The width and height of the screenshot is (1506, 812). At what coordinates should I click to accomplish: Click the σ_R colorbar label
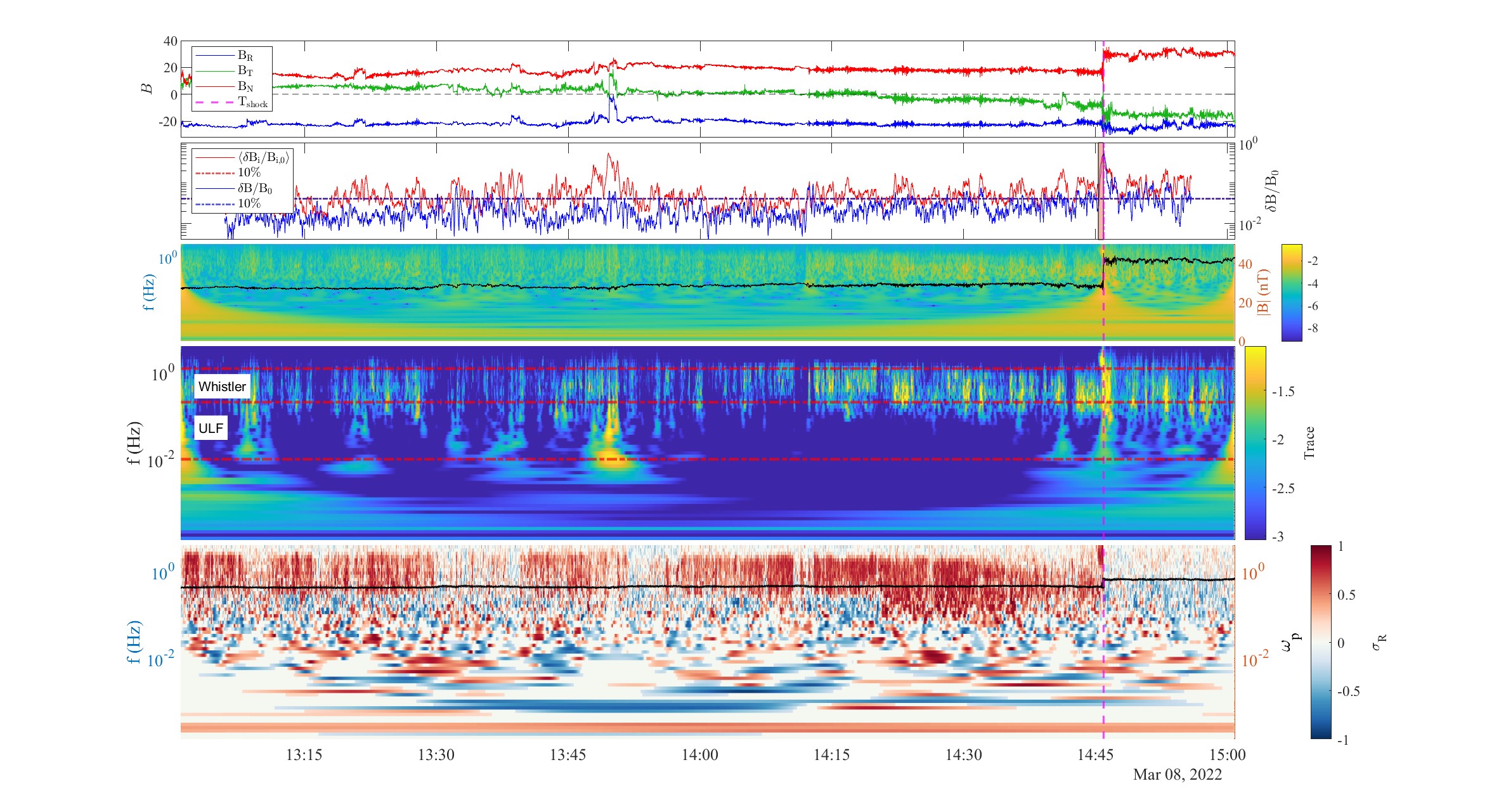pyautogui.click(x=1379, y=642)
